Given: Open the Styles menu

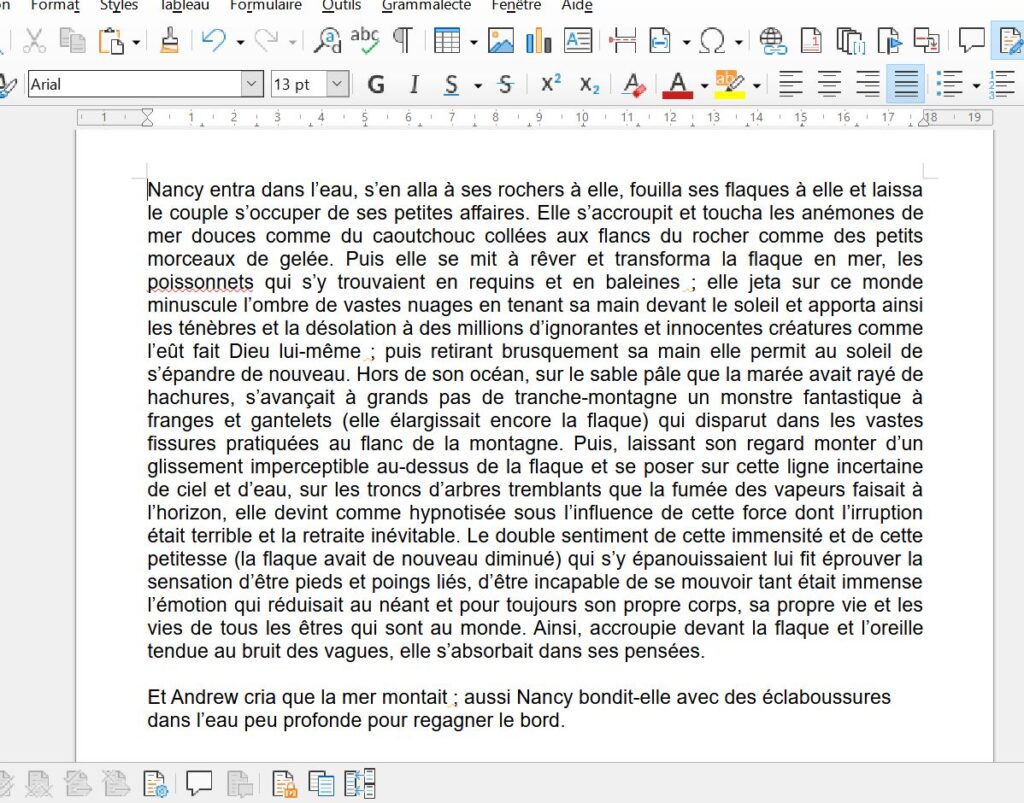Looking at the screenshot, I should point(119,6).
